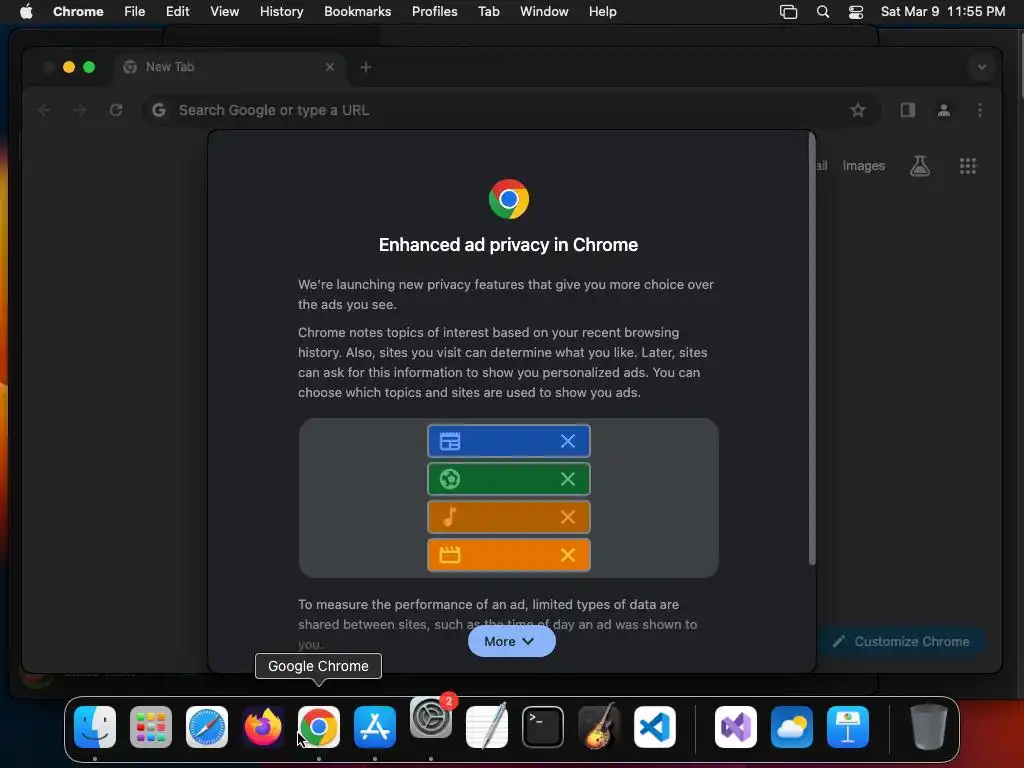Viewport: 1024px width, 768px height.
Task: Open System Settings in the Dock
Action: 431,718
